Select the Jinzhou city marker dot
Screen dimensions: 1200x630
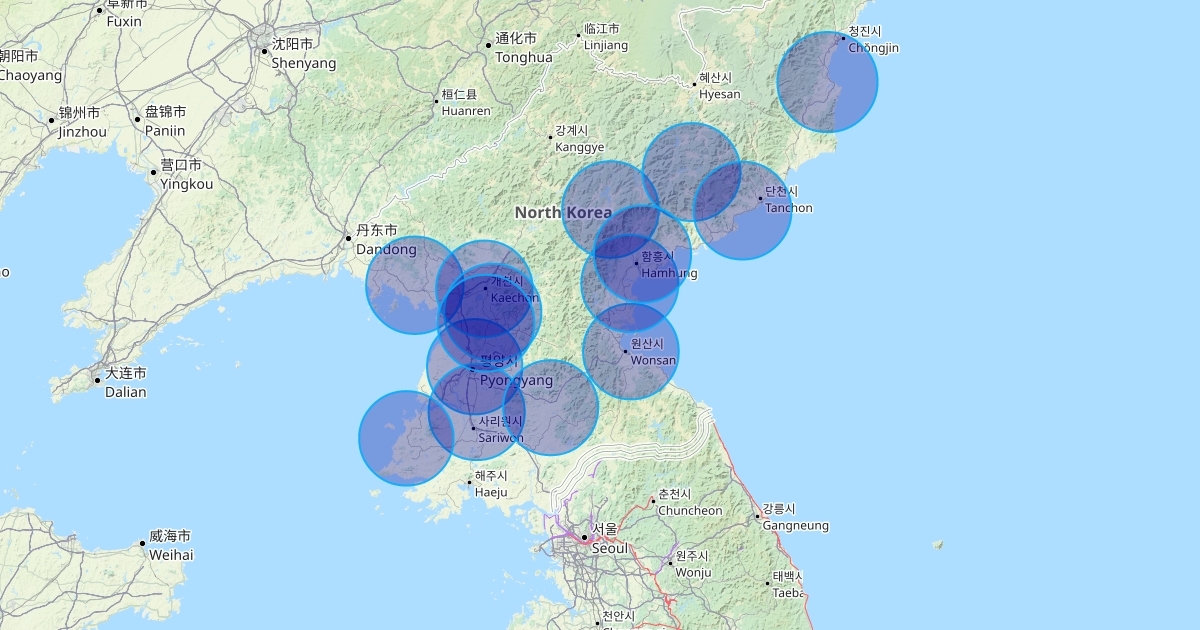pyautogui.click(x=52, y=121)
